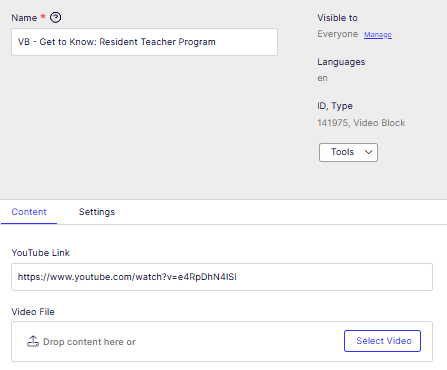Click the upload icon in Video File area
Image resolution: width=447 pixels, height=370 pixels.
coord(33,341)
